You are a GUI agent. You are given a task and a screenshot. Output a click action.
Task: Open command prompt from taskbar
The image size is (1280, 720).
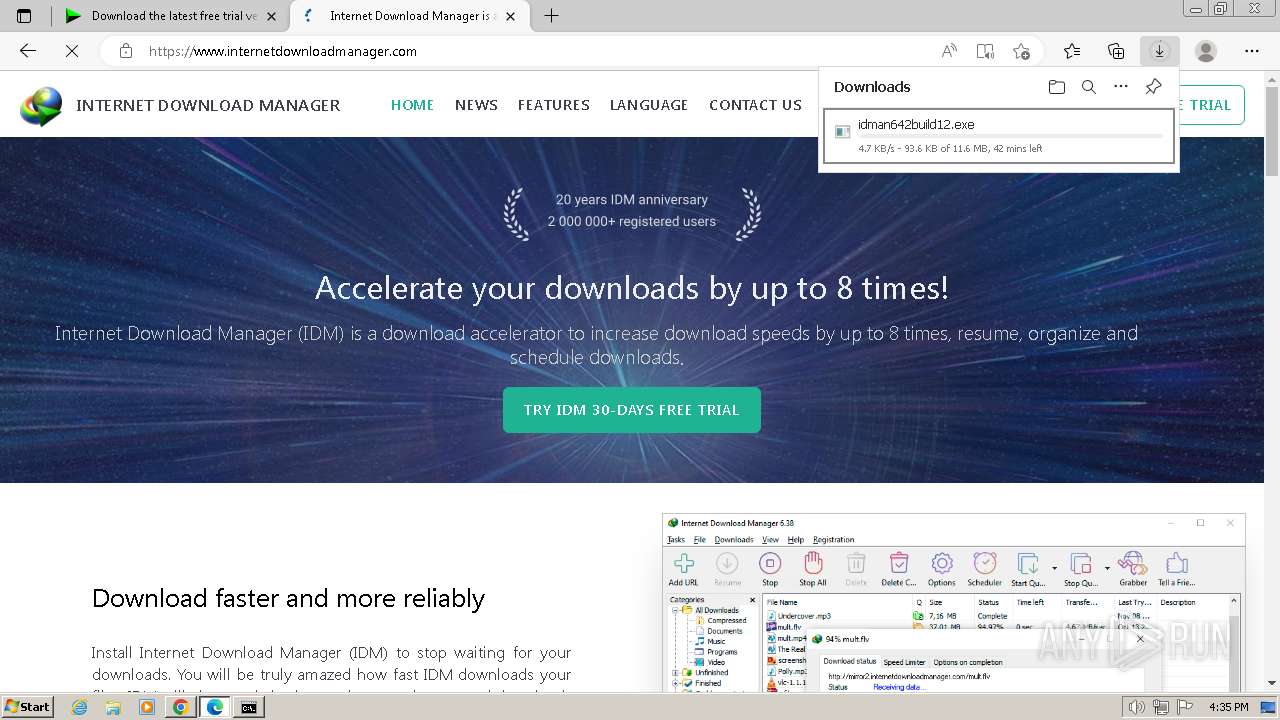[x=248, y=707]
